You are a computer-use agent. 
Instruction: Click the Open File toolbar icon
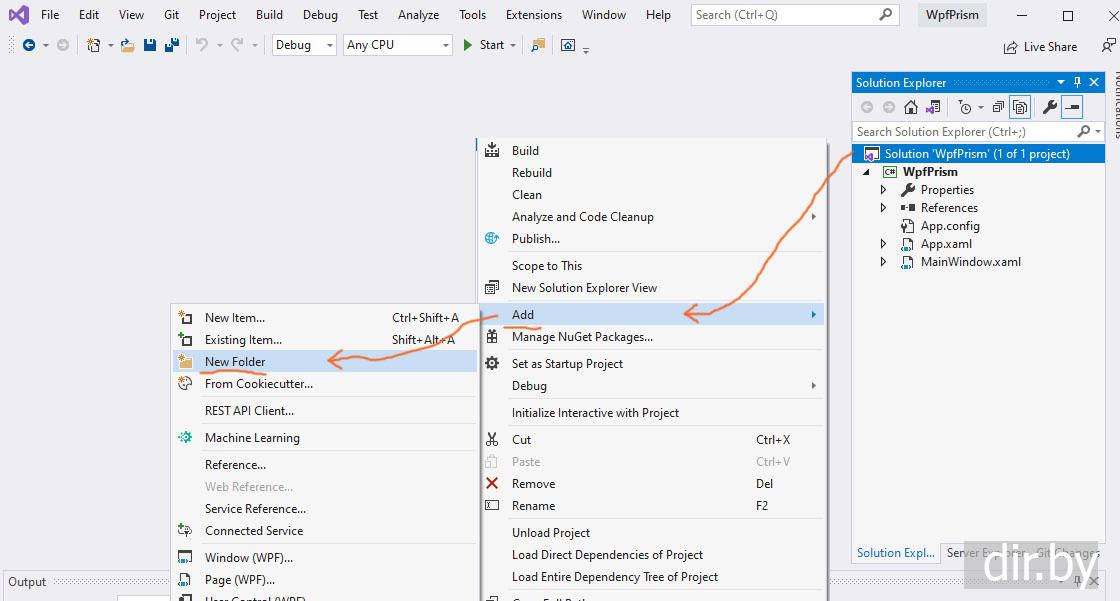pos(127,45)
